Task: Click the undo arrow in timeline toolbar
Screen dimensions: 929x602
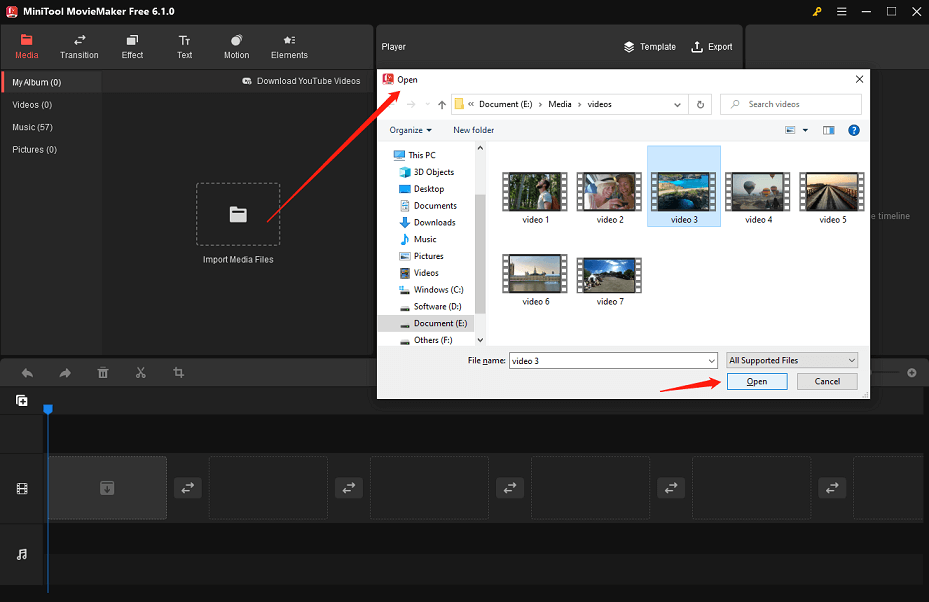Action: click(x=27, y=373)
